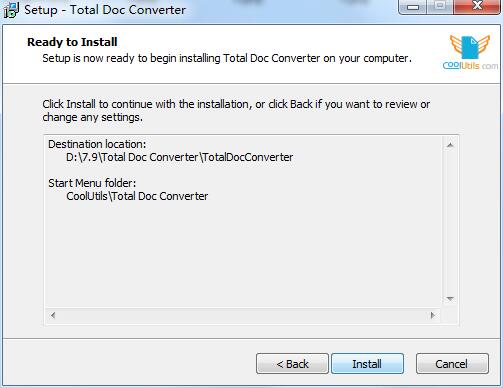
Task: Click the summary box scroll down arrow
Action: [450, 299]
